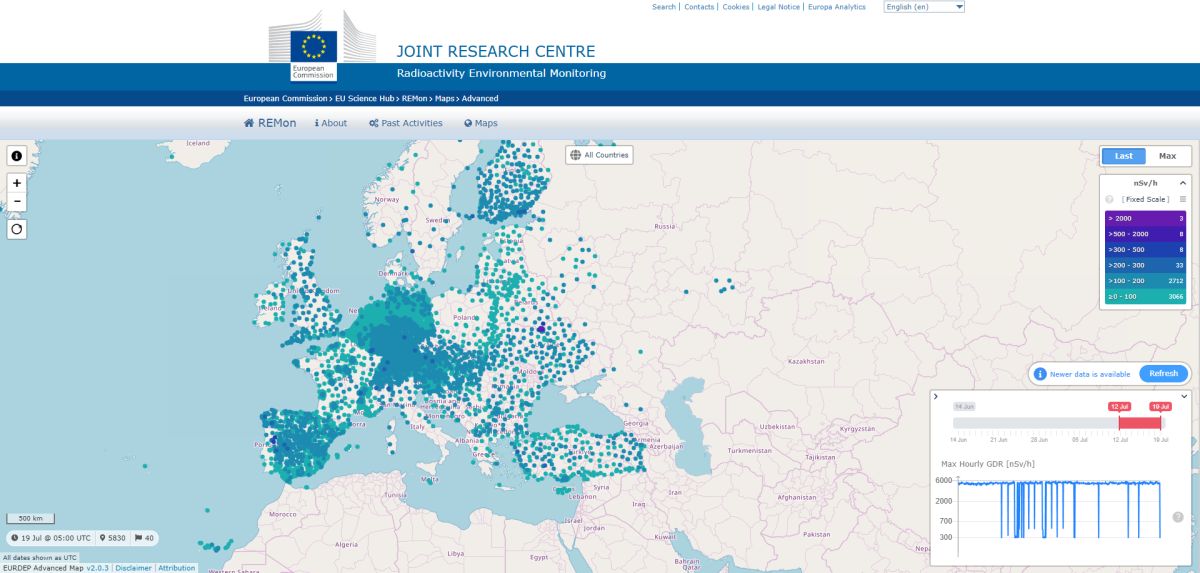Screen dimensions: 1200x573
Task: Click the info icon in newer data notice
Action: click(1040, 374)
